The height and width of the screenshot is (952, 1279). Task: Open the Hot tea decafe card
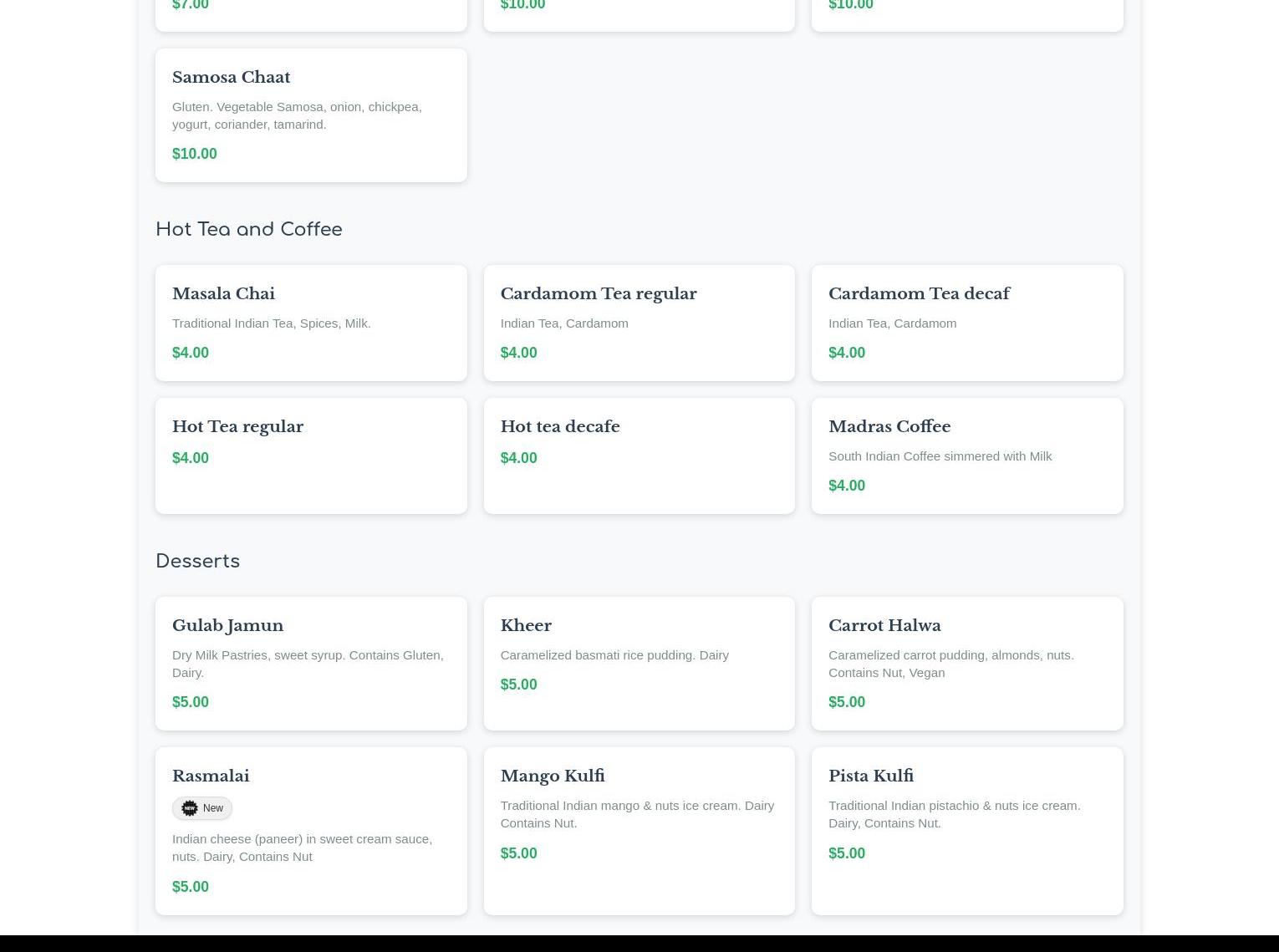639,456
